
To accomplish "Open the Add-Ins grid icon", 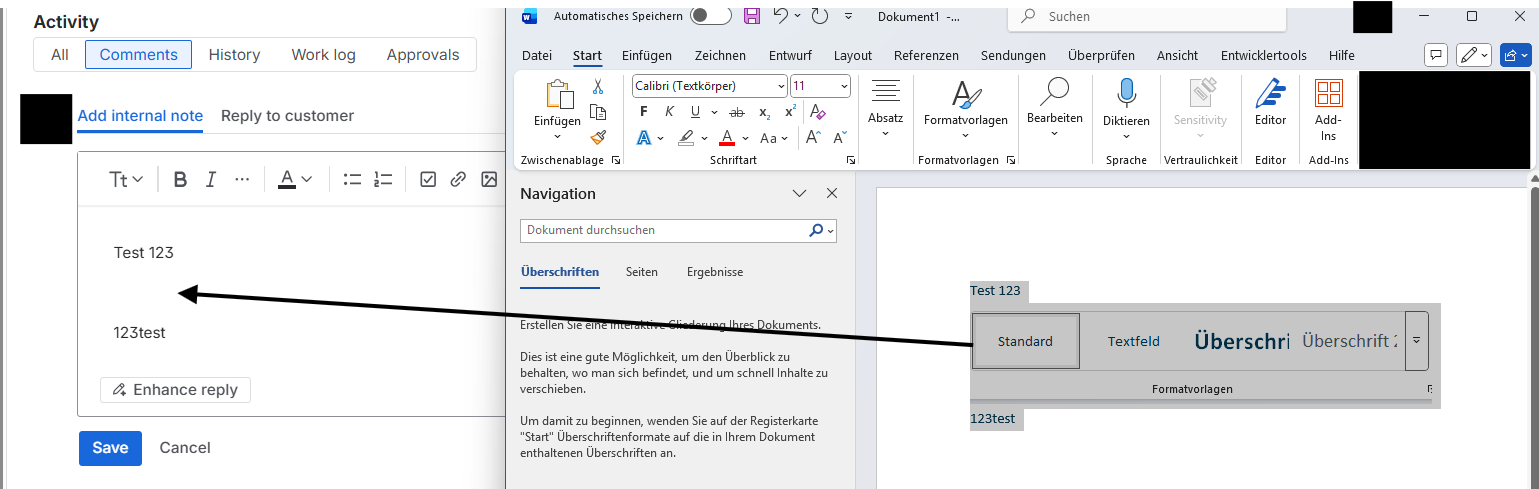I will (x=1328, y=94).
